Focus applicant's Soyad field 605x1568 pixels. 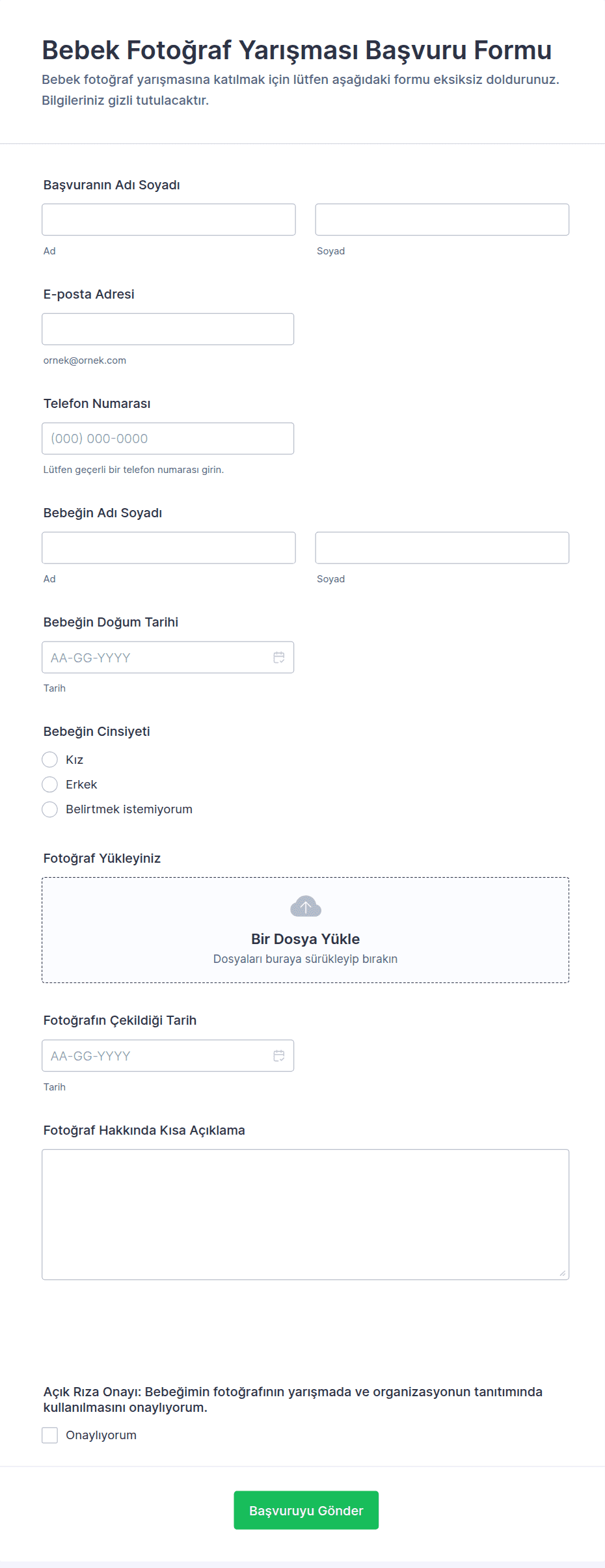point(442,220)
